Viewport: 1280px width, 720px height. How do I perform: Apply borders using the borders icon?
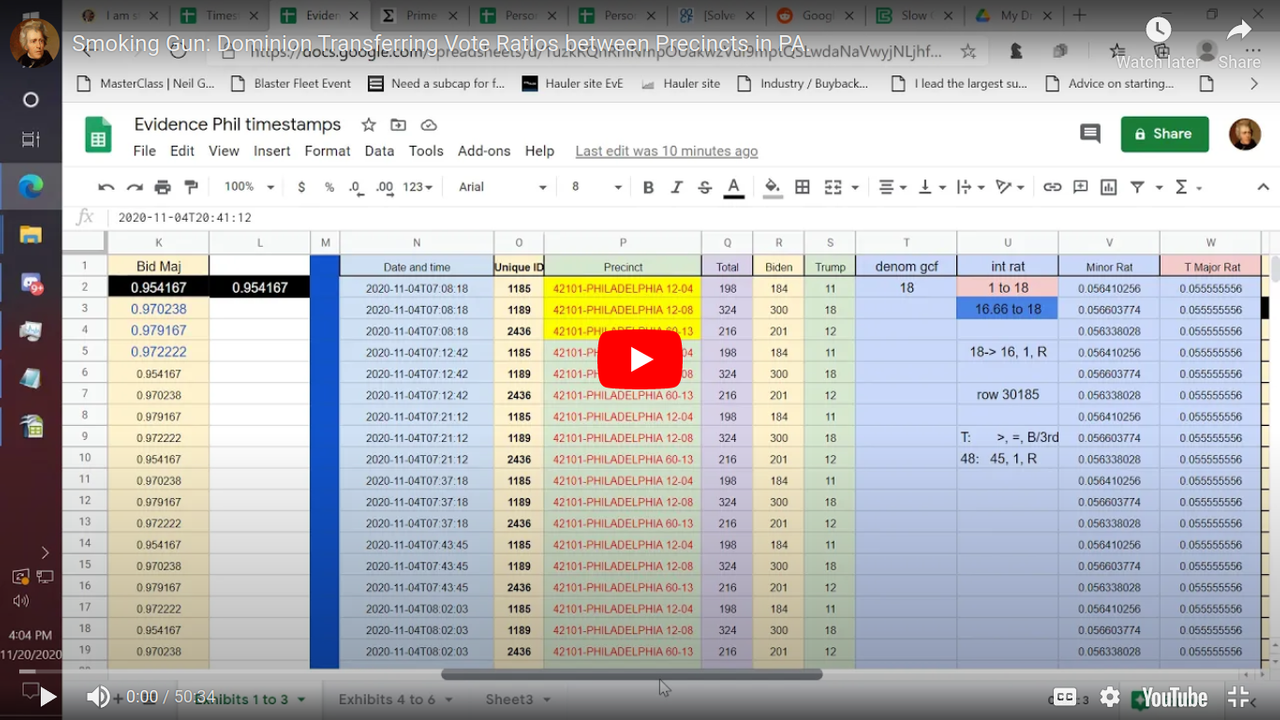click(x=802, y=187)
